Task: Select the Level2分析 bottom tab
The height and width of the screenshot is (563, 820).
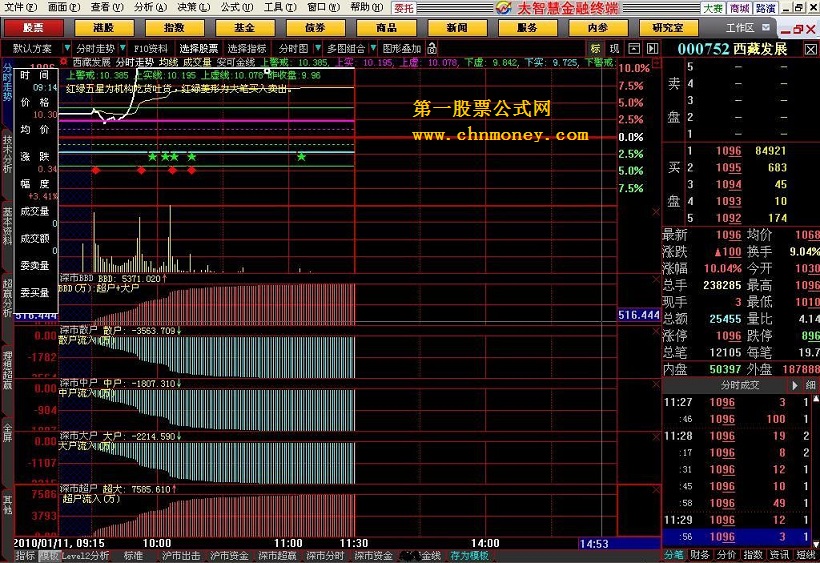Action: 86,556
